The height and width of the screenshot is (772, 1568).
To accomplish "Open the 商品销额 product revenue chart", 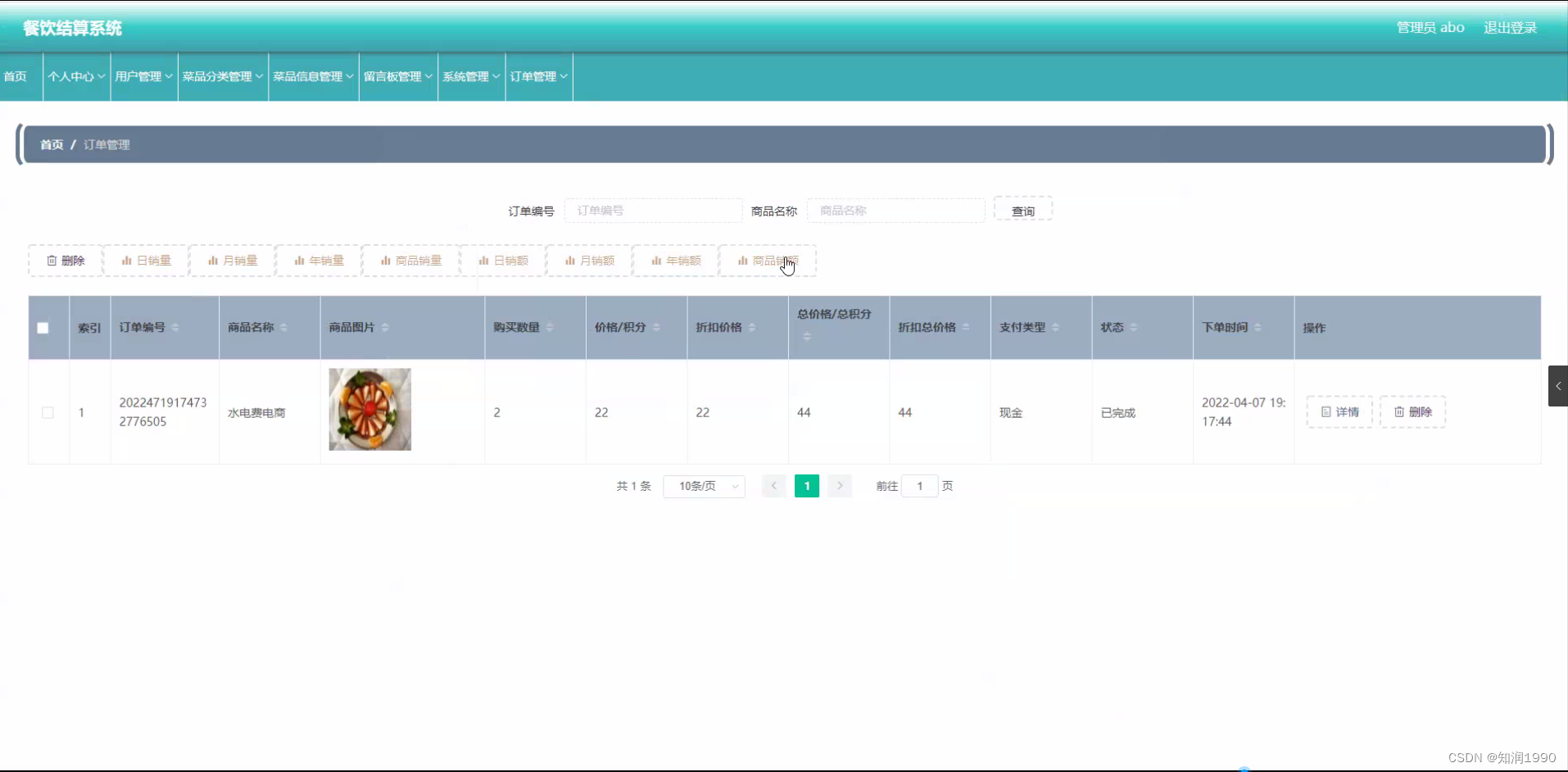I will pyautogui.click(x=767, y=260).
